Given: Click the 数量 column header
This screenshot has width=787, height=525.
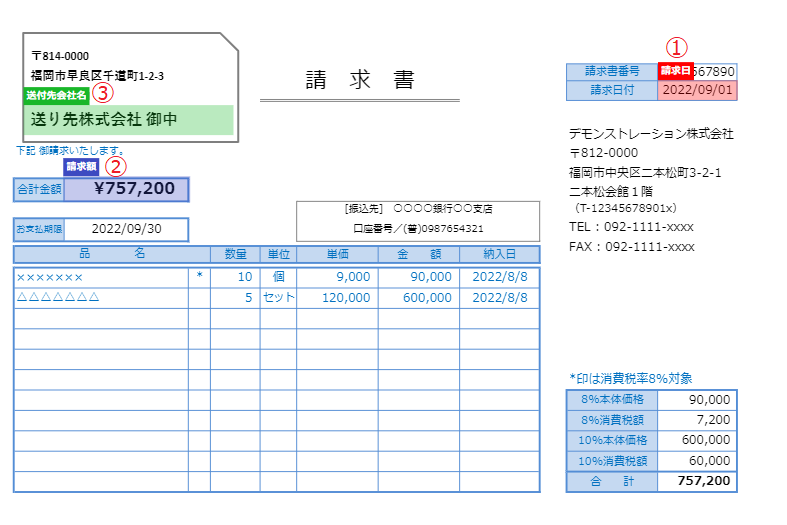Looking at the screenshot, I should 235,254.
